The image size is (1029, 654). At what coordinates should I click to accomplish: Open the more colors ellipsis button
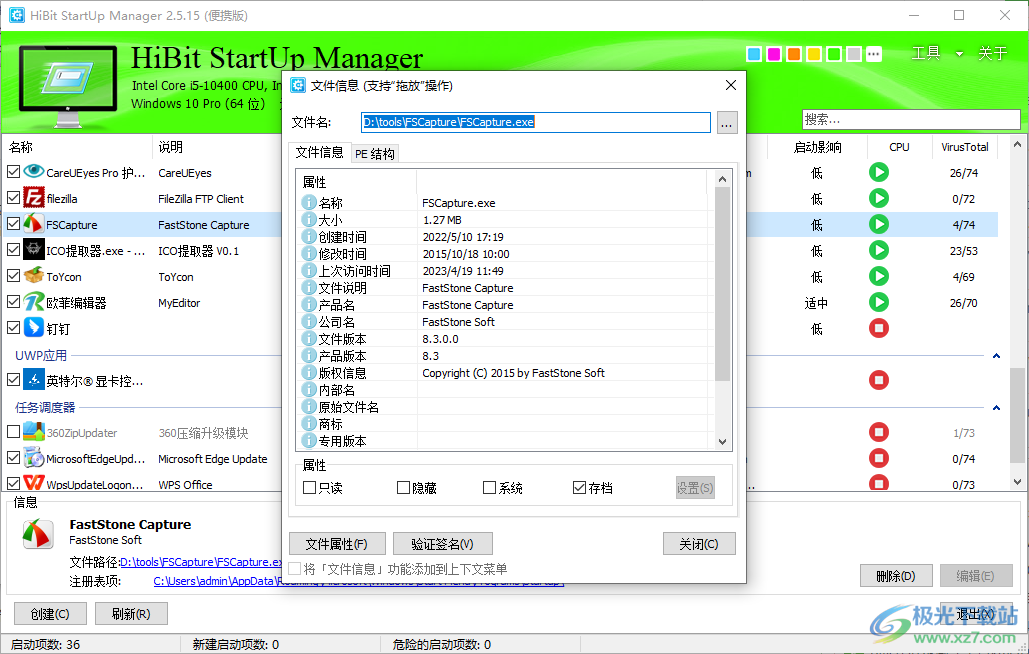click(874, 54)
